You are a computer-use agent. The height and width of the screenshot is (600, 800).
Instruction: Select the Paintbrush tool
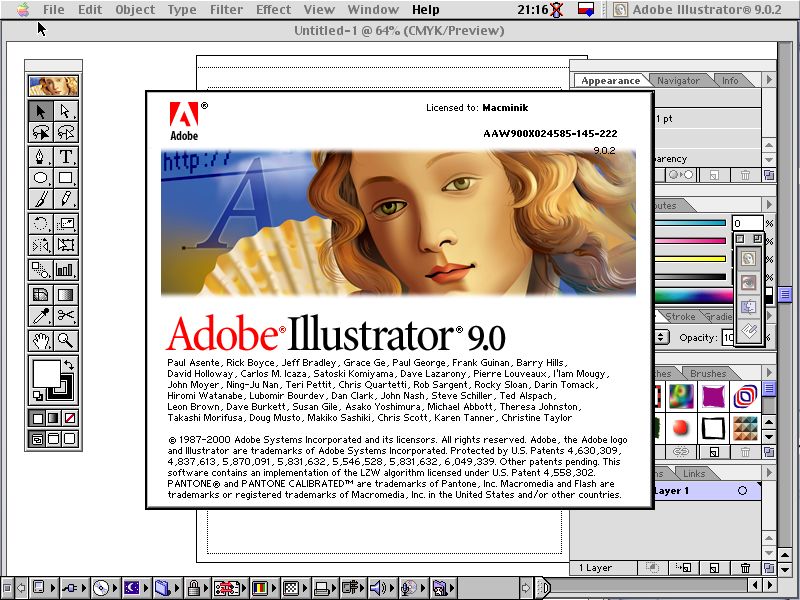pos(41,199)
